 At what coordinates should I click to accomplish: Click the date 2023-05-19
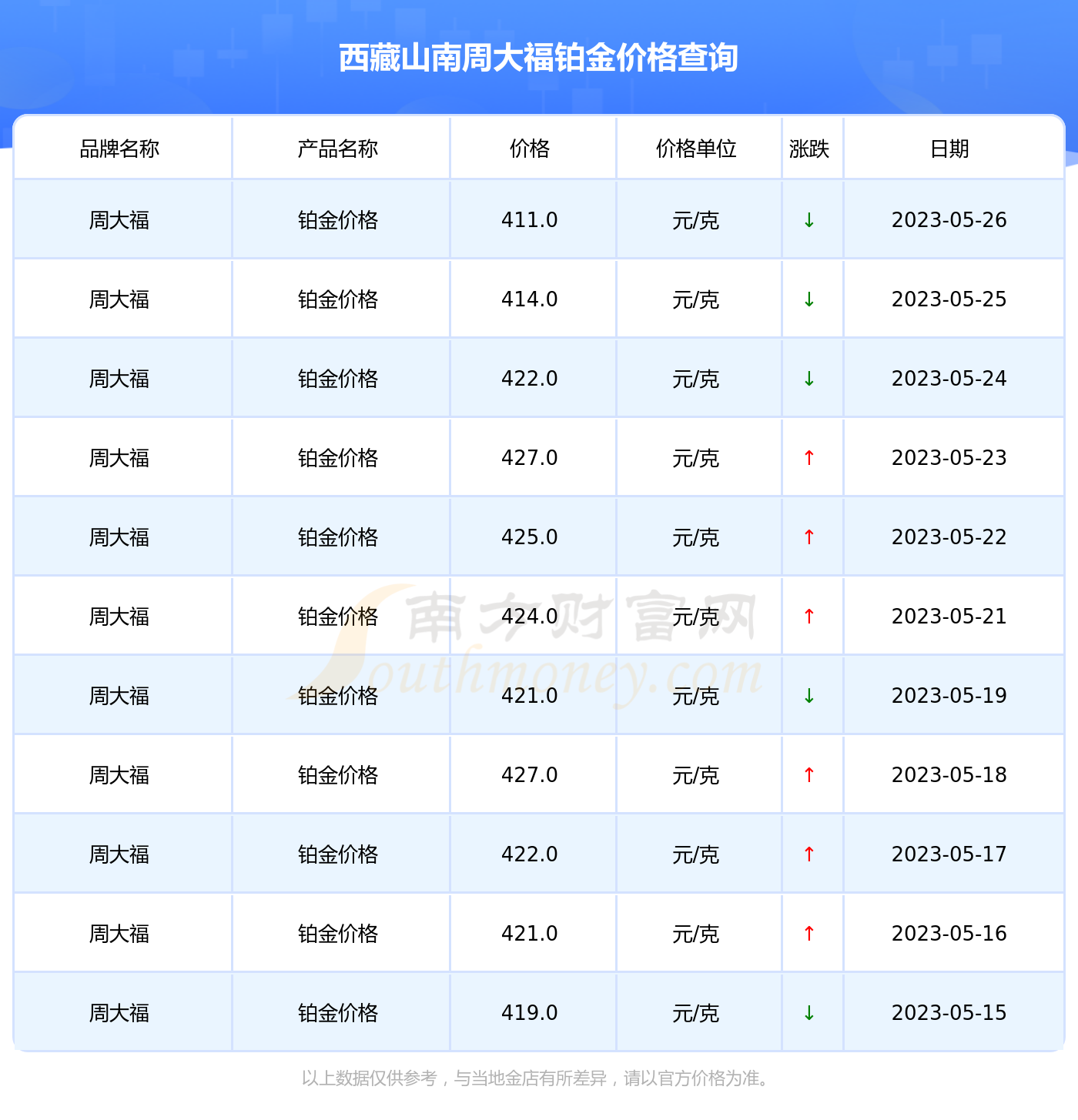click(949, 696)
